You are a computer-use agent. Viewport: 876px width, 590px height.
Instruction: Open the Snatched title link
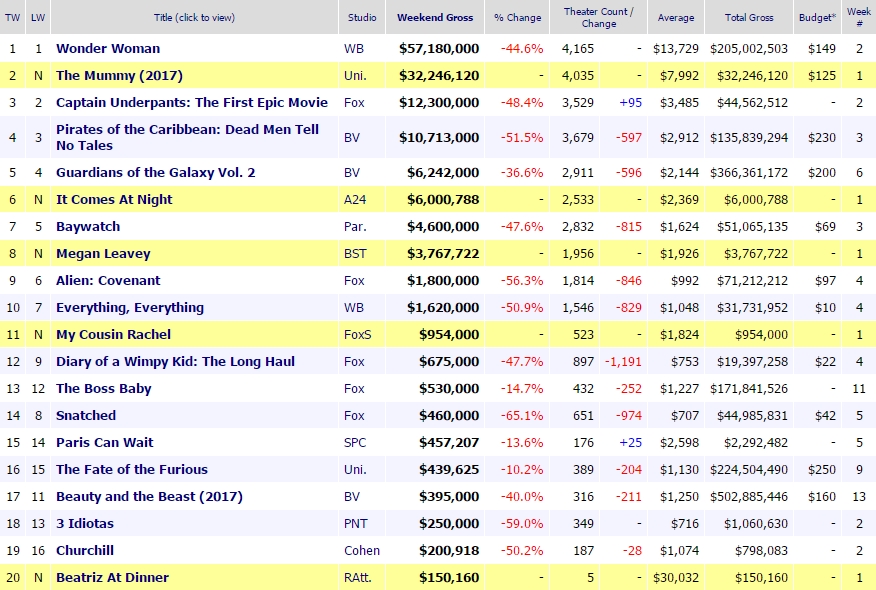coord(85,416)
